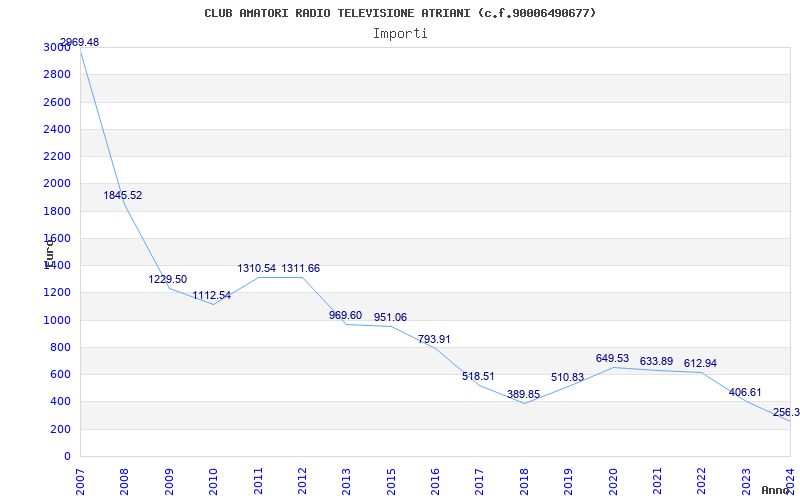Click the y-axis value 2000
Viewport: 800px width, 500px height.
(57, 184)
